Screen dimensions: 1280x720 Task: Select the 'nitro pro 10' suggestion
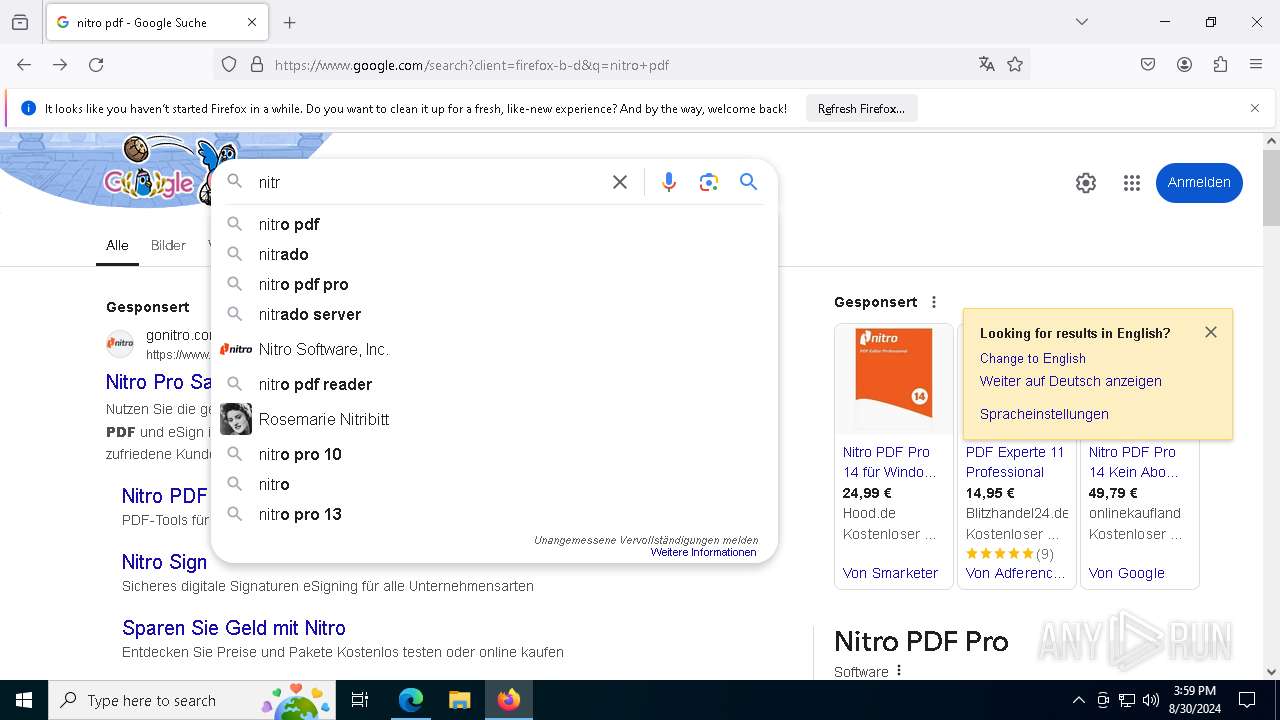coord(494,454)
